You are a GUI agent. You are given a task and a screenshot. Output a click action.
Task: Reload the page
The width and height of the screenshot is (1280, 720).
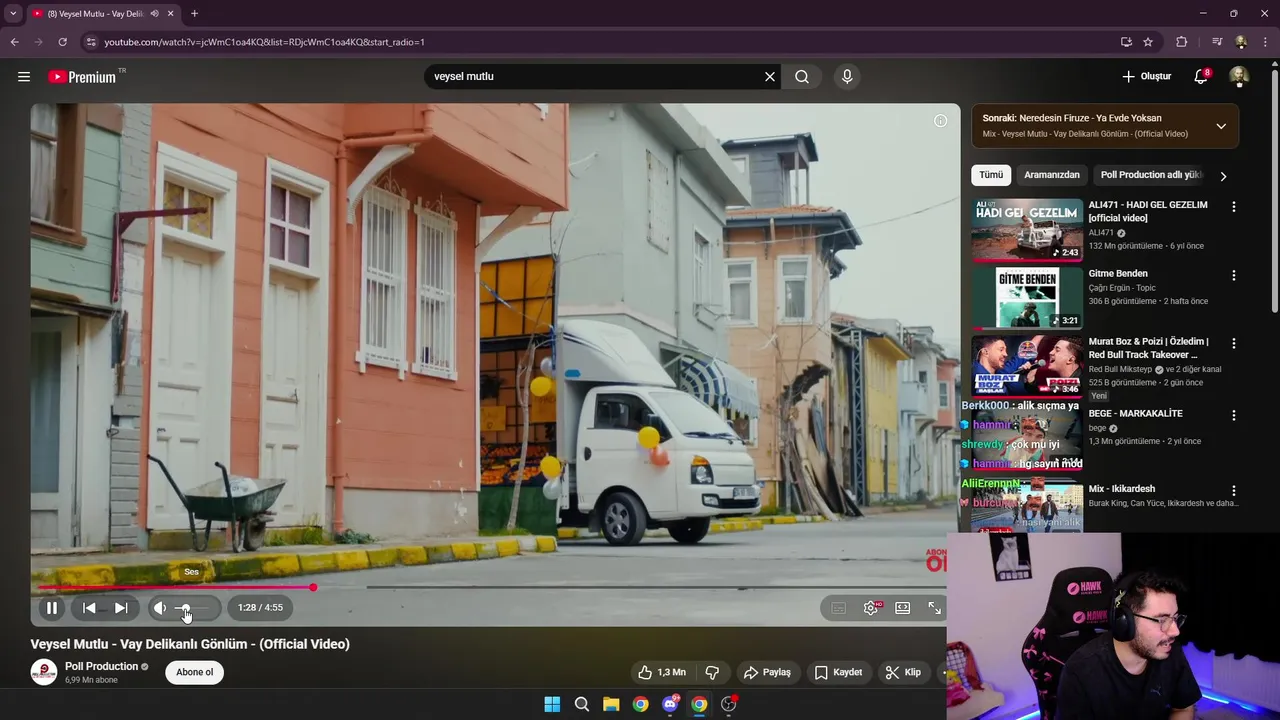point(62,42)
